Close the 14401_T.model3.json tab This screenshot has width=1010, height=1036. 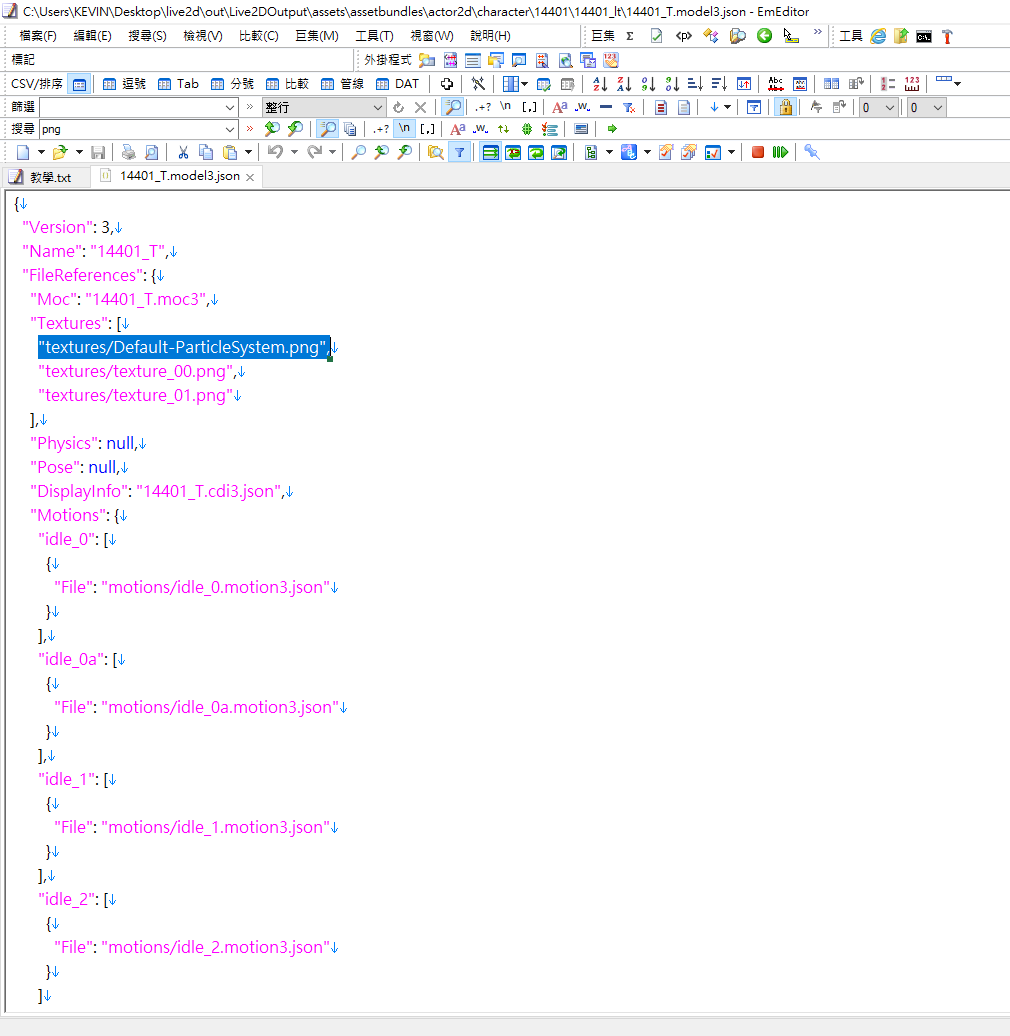(251, 177)
